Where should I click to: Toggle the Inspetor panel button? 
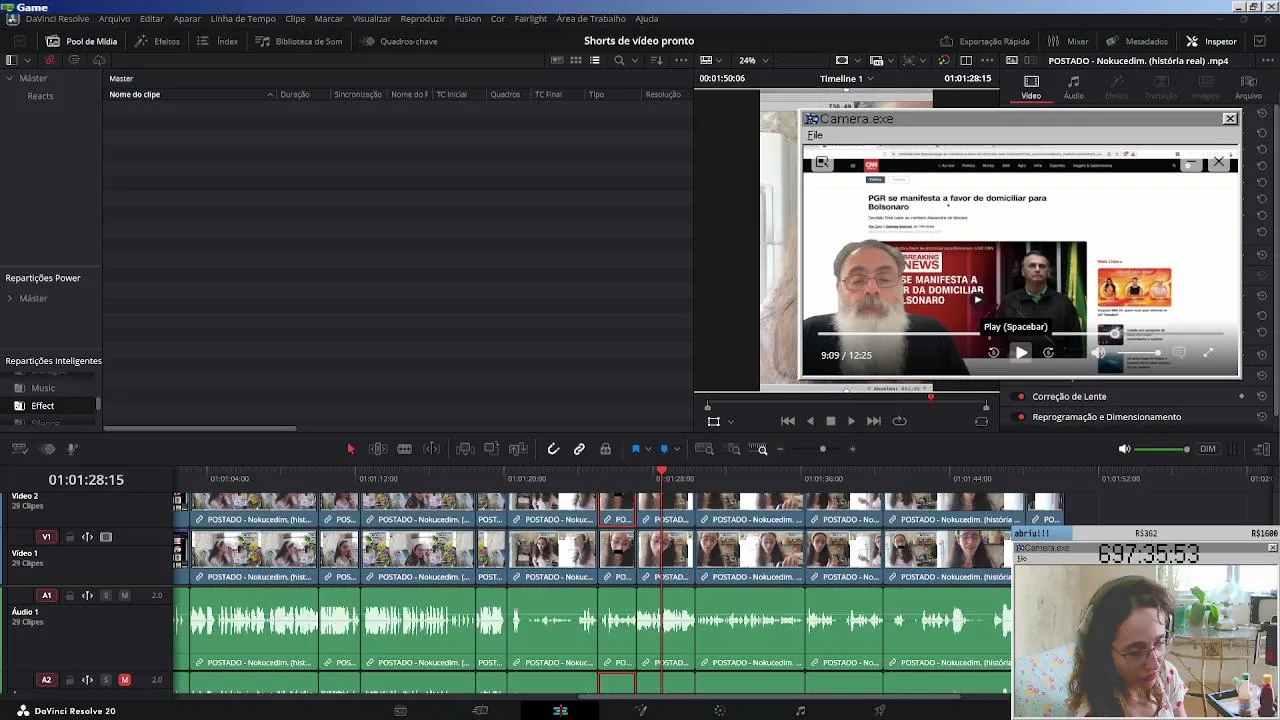click(1211, 41)
